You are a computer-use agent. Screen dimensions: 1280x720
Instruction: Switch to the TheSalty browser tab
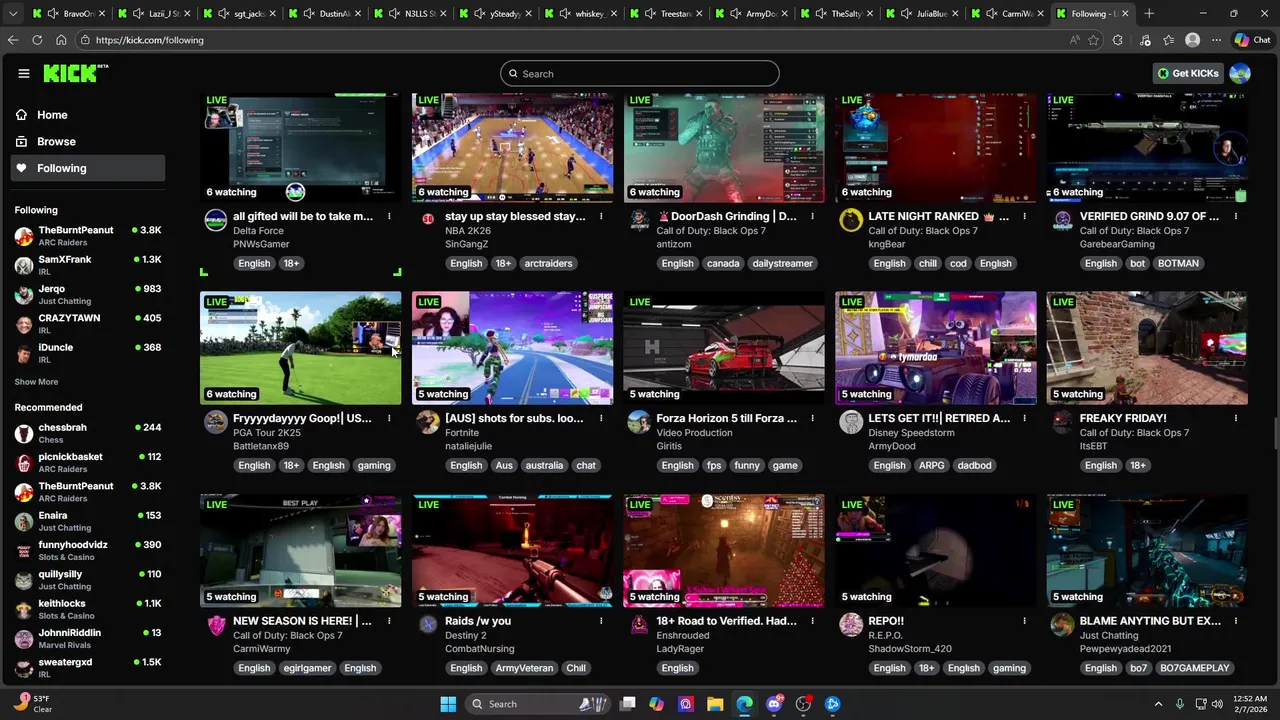click(x=838, y=14)
